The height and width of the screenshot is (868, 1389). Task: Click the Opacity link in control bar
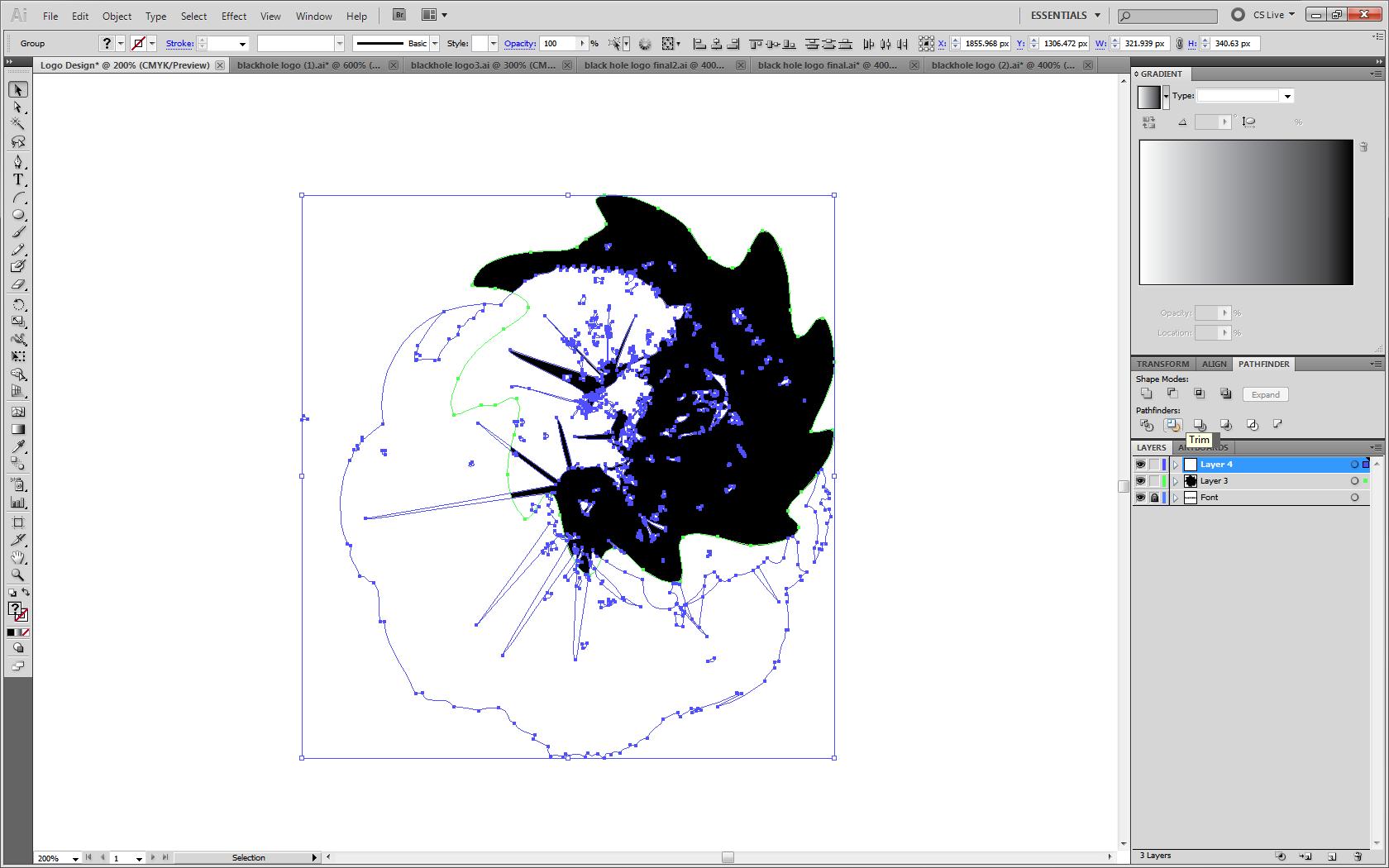coord(519,44)
